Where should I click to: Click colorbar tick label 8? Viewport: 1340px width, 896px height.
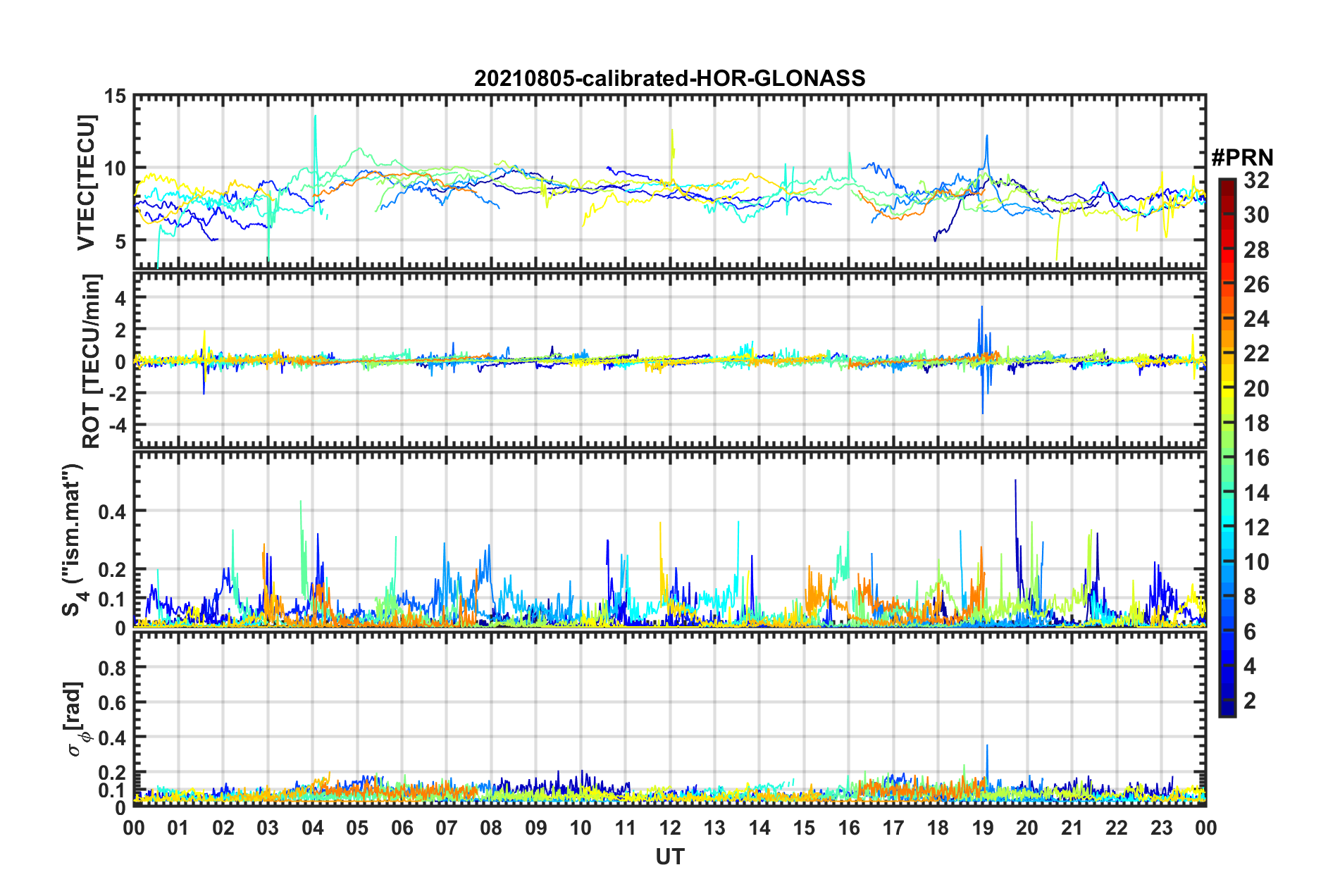(1250, 597)
